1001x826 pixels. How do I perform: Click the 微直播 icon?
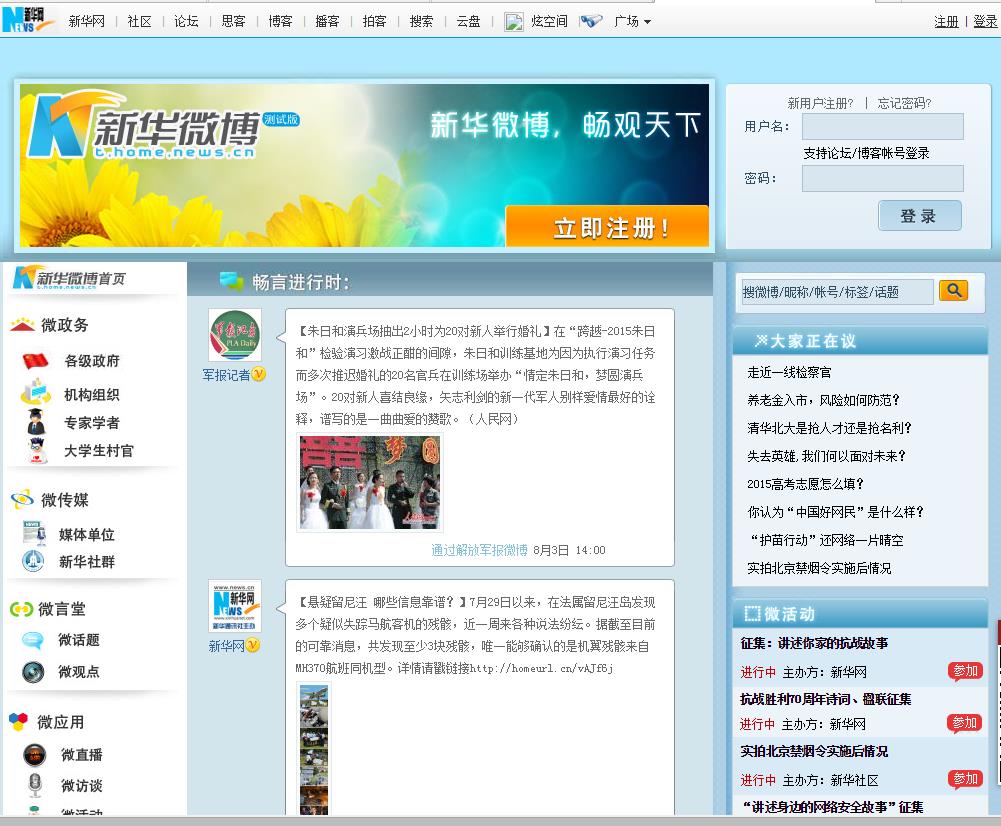(x=34, y=755)
